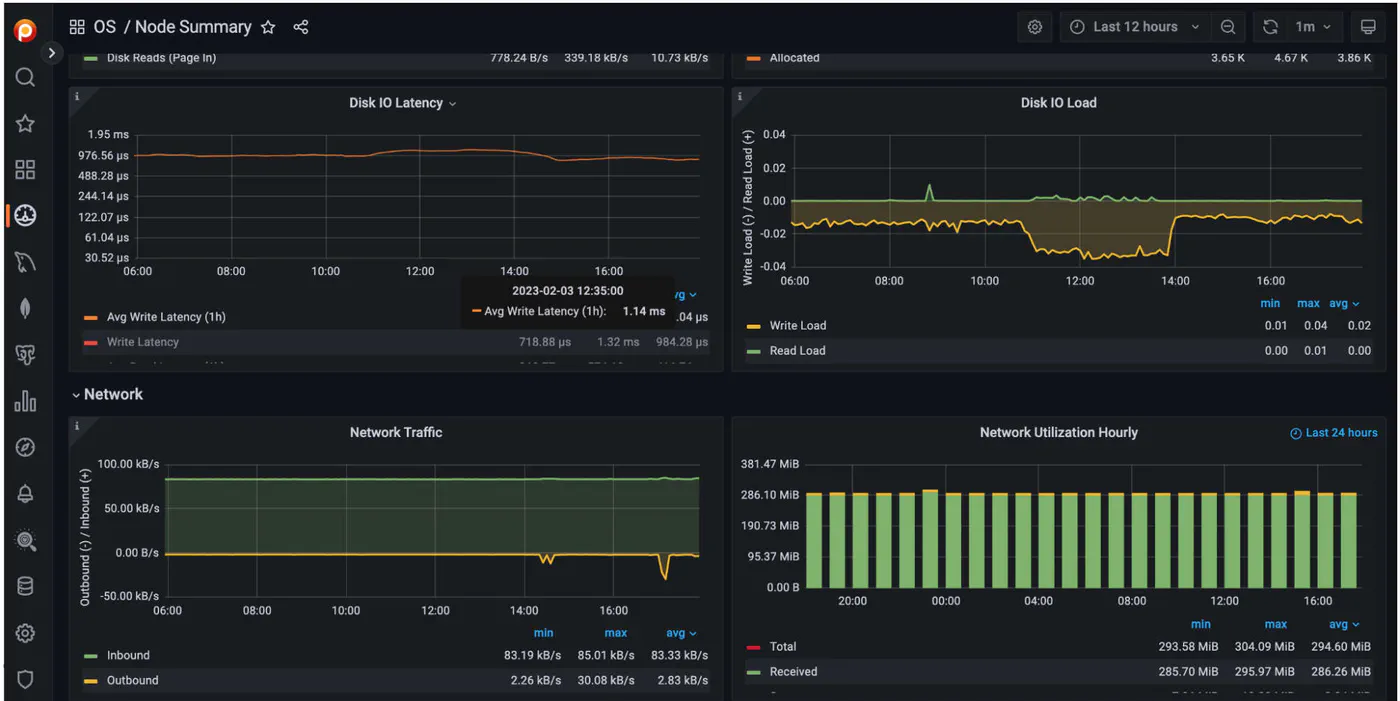Open the Configuration gear in sidebar
1400x701 pixels.
25,633
